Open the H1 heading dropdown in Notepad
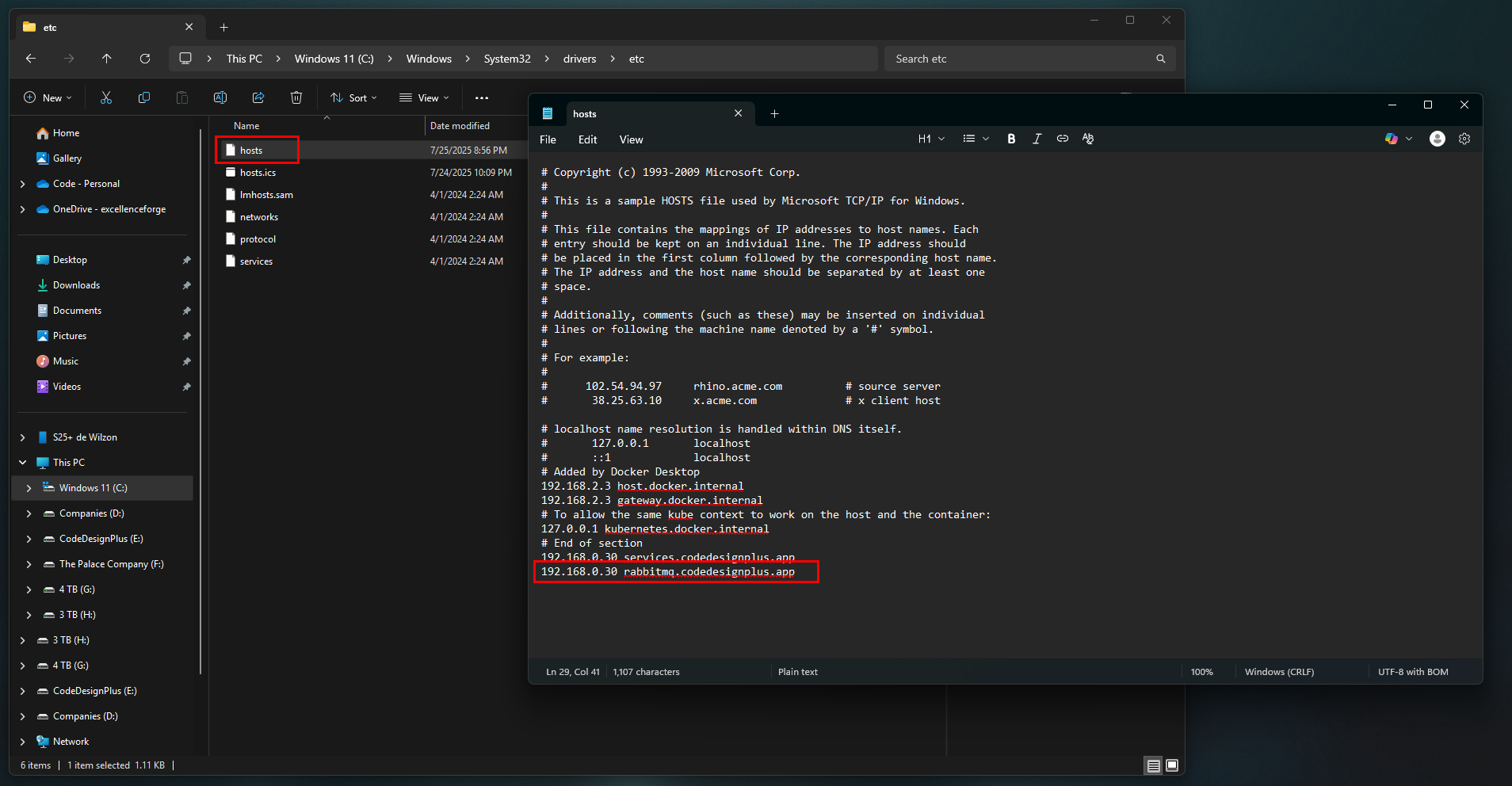This screenshot has width=1512, height=786. click(x=931, y=139)
